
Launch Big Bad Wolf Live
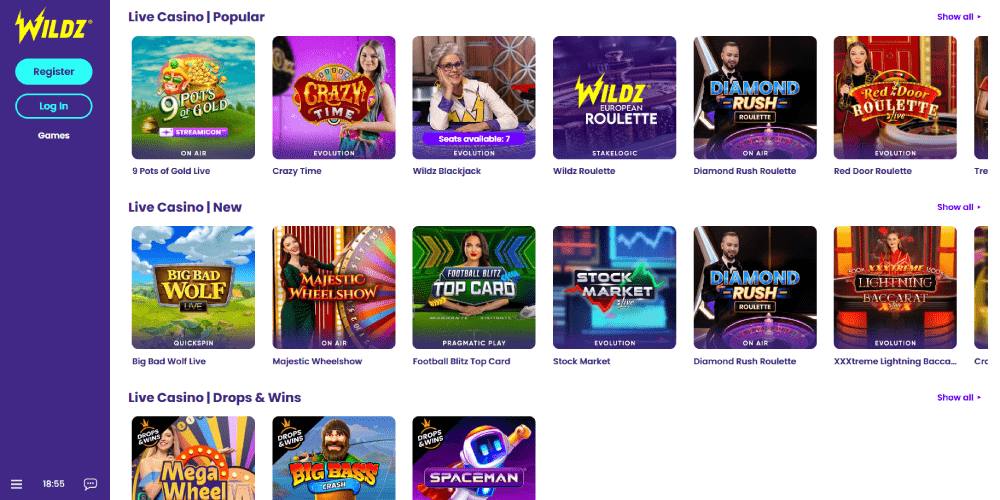pos(193,288)
